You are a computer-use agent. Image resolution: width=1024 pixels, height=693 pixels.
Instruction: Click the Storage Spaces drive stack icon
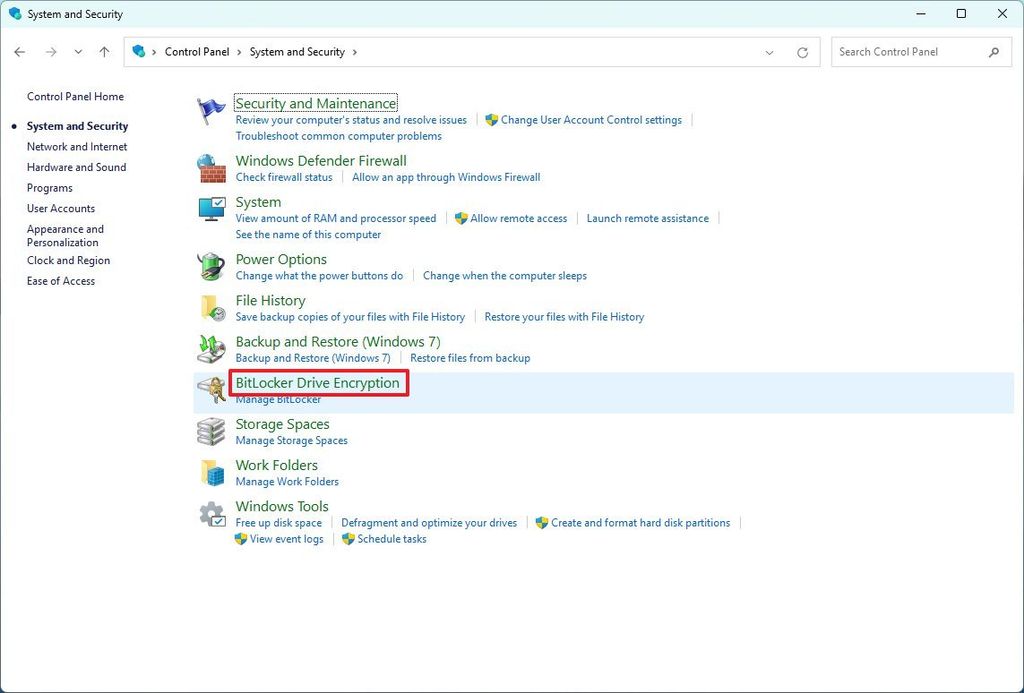pos(211,430)
